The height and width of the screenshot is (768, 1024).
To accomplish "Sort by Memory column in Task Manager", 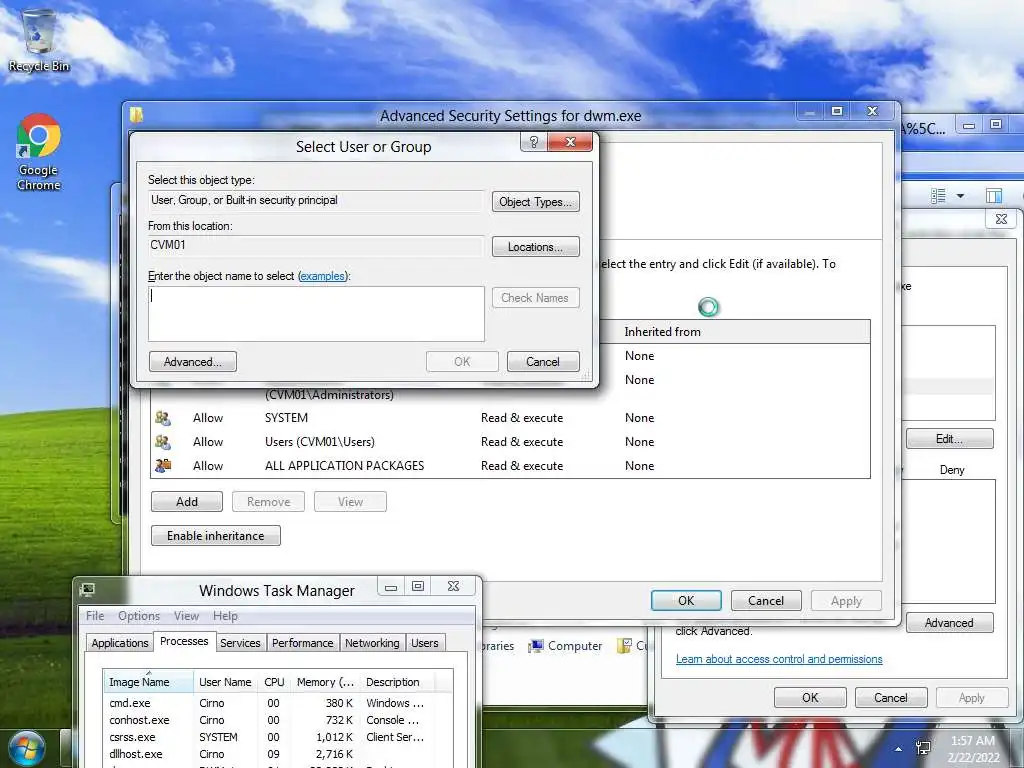I will (325, 682).
